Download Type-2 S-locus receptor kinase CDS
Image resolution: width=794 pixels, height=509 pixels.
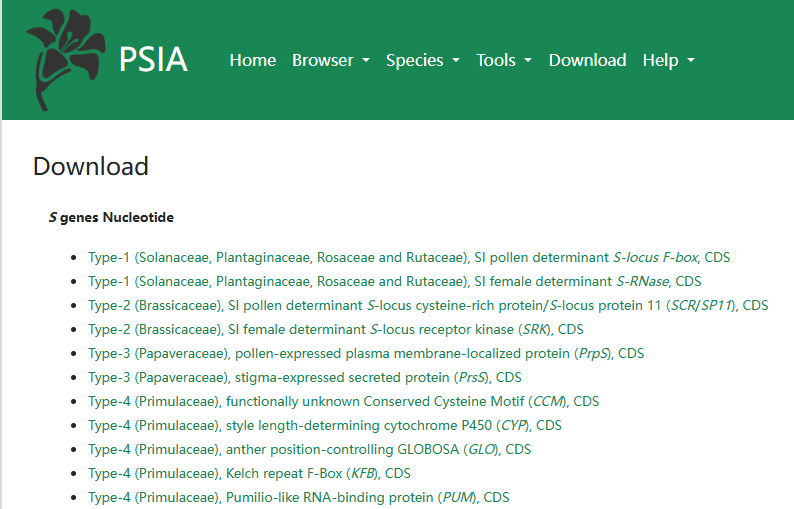click(335, 329)
